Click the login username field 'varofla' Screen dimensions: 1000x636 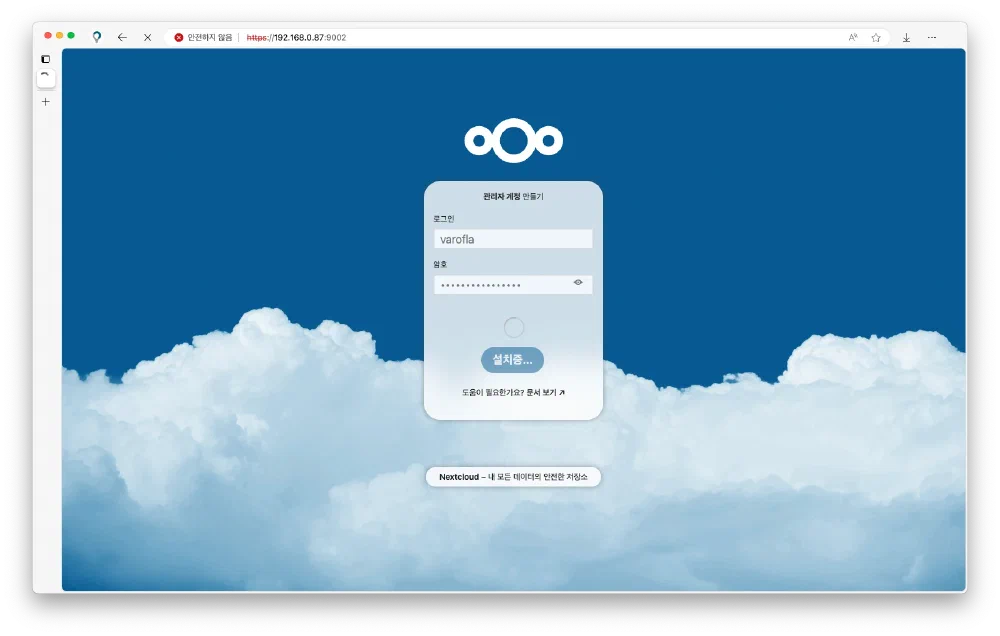(512, 239)
